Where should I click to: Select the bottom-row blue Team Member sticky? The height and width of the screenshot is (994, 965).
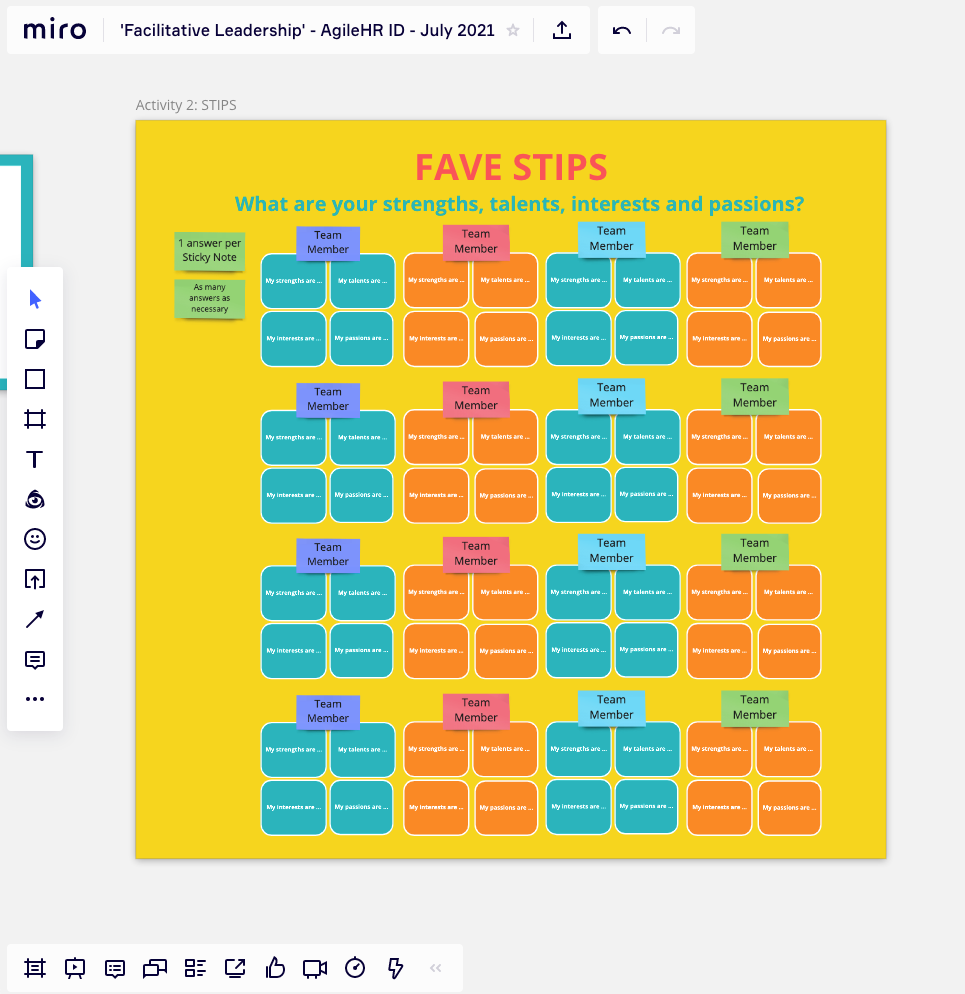tap(611, 707)
